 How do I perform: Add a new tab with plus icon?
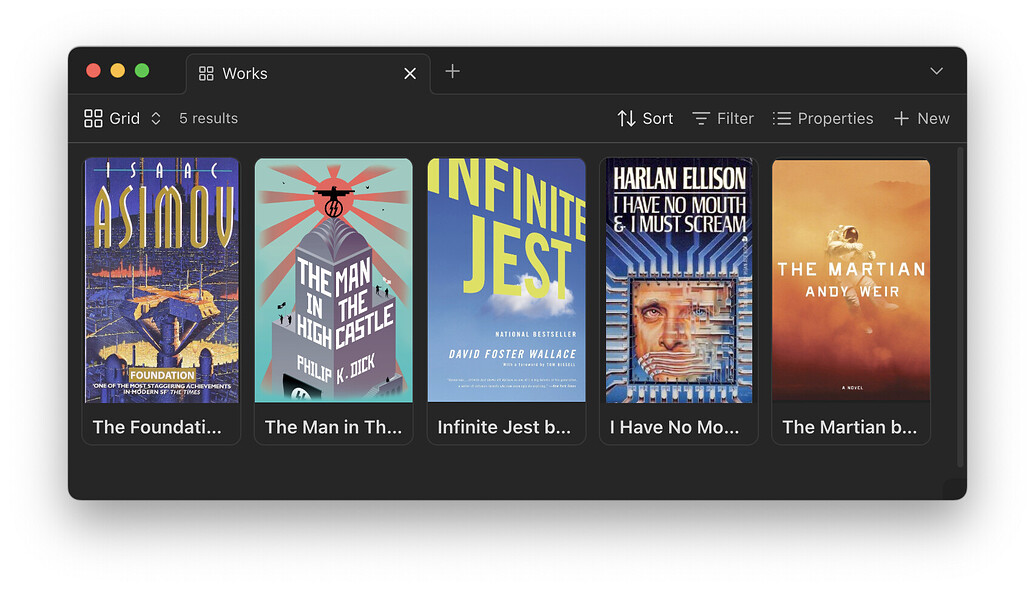point(452,71)
